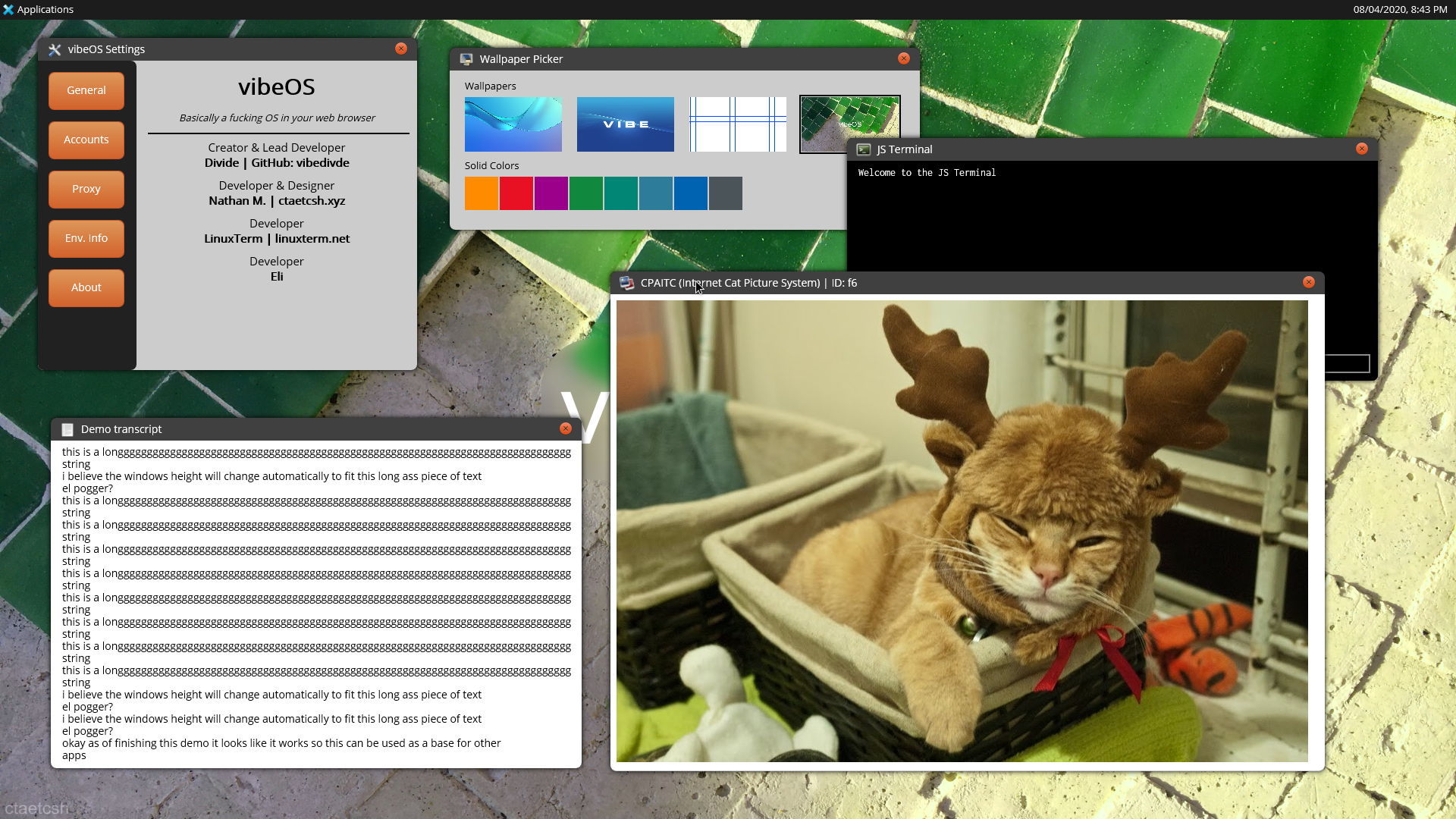1456x819 pixels.
Task: Click the JS Terminal title icon
Action: [x=863, y=149]
